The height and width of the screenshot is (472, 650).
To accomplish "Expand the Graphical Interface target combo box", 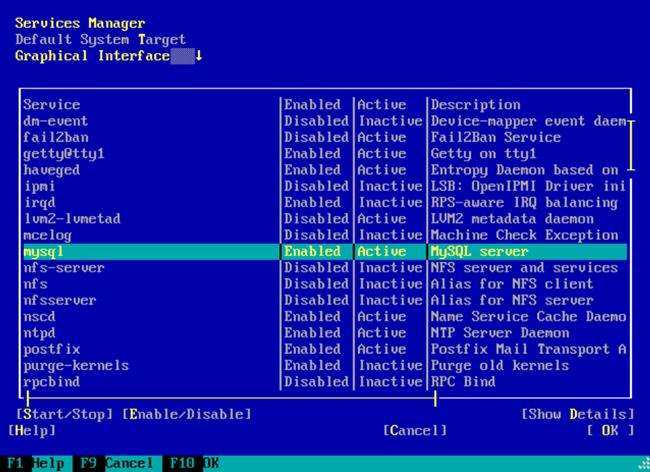I will 108,56.
